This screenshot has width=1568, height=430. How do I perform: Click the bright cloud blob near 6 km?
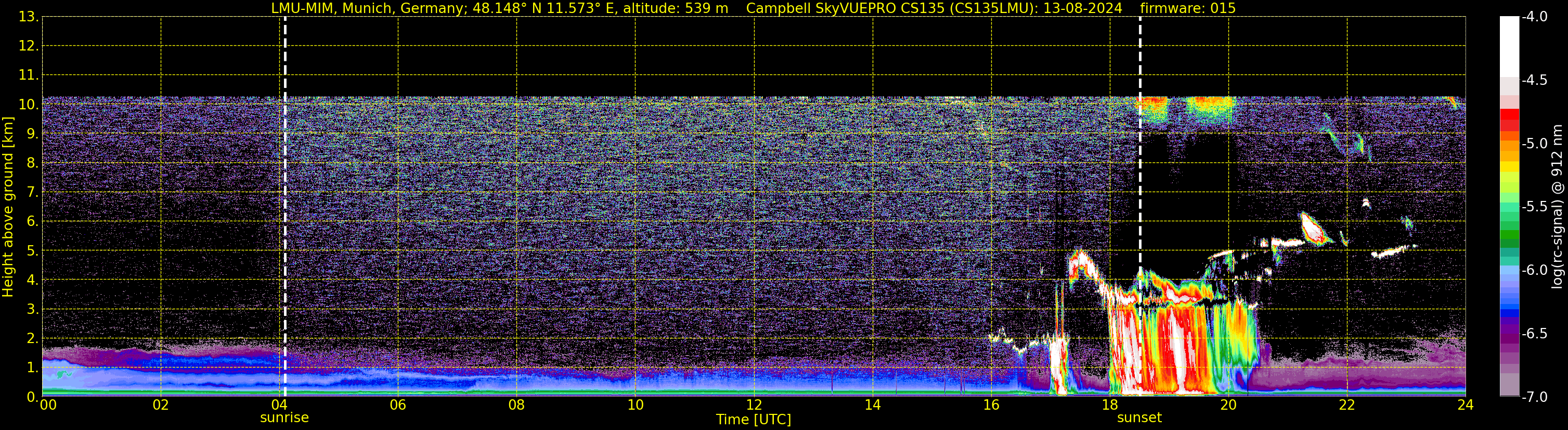1314,229
